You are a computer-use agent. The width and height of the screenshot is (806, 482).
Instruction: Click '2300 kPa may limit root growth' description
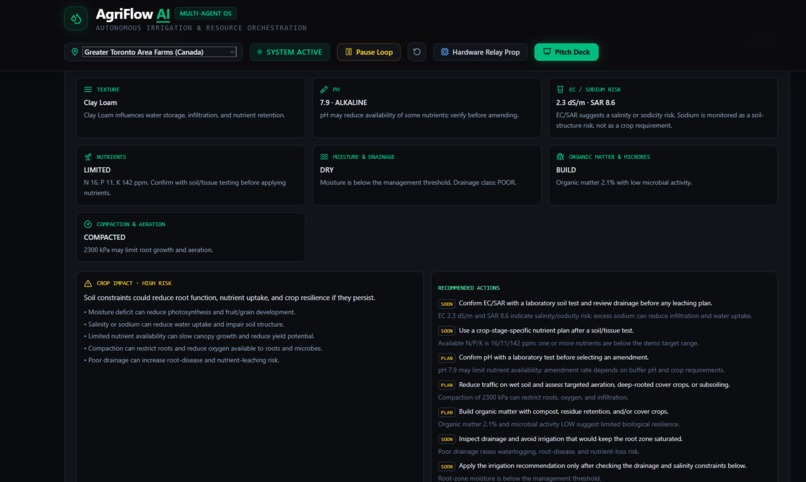click(148, 250)
